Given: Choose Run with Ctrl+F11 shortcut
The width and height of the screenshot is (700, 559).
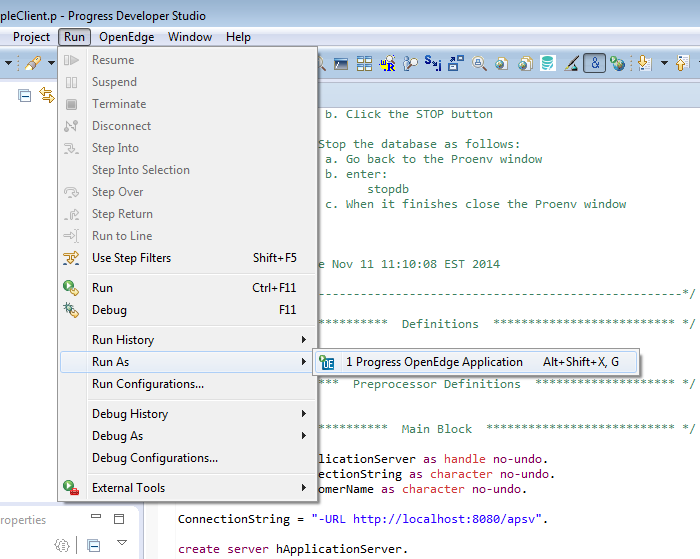Looking at the screenshot, I should [x=188, y=288].
